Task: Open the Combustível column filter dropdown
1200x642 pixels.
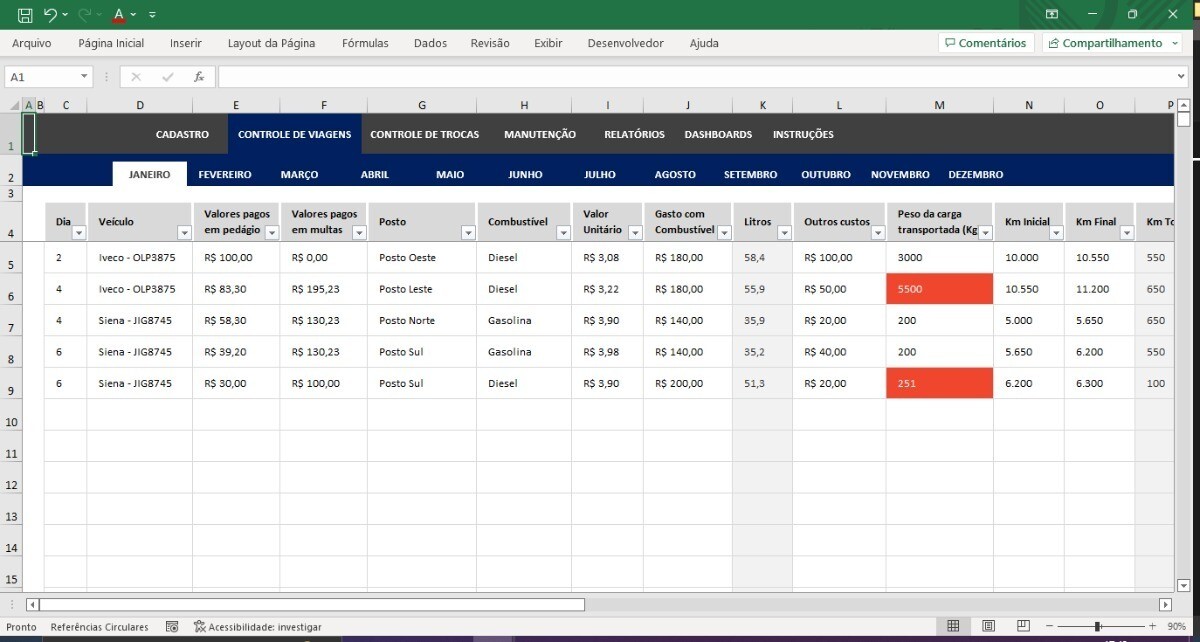Action: tap(563, 233)
